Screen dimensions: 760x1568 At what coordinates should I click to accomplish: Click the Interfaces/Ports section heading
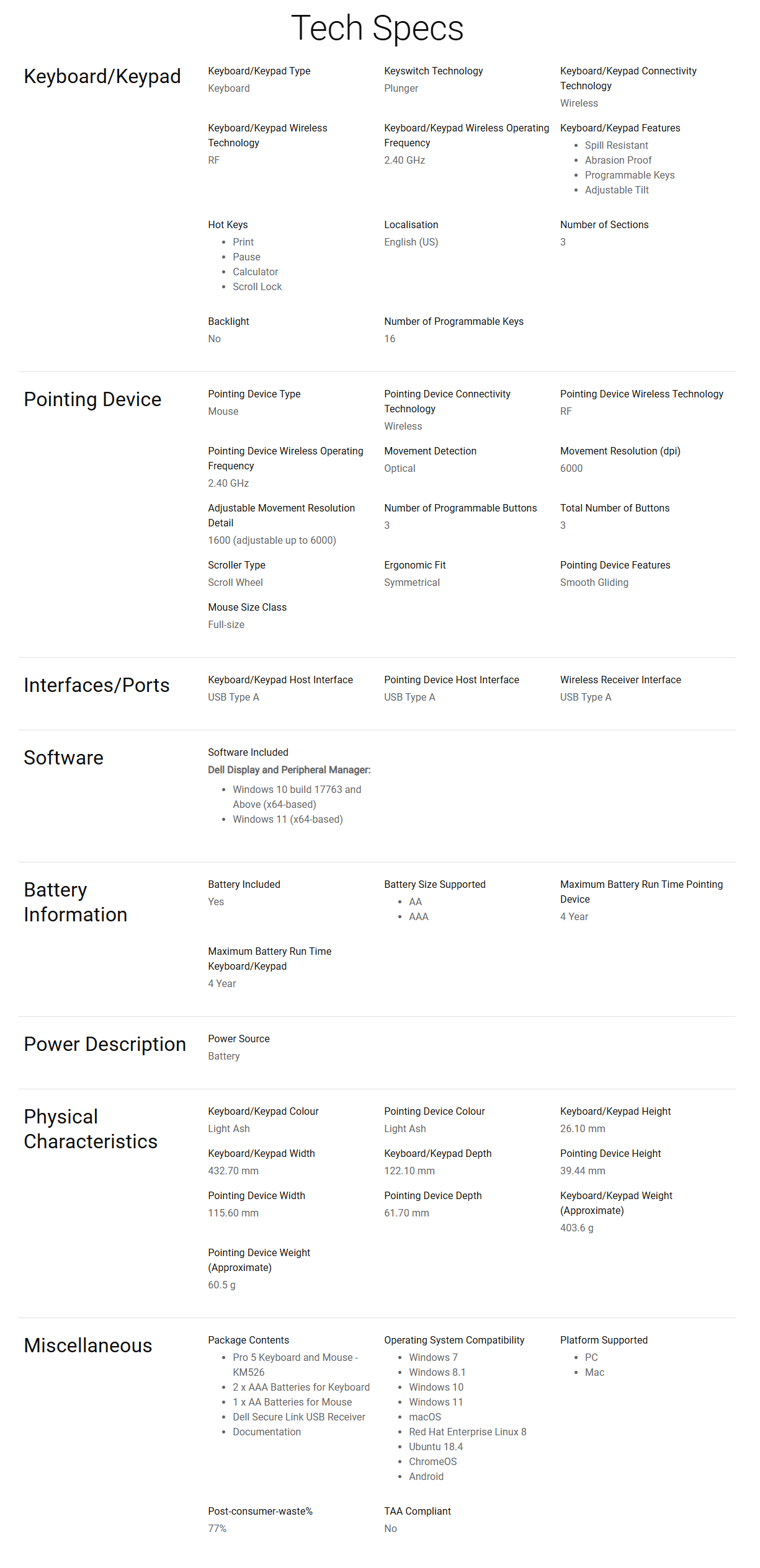[x=97, y=685]
